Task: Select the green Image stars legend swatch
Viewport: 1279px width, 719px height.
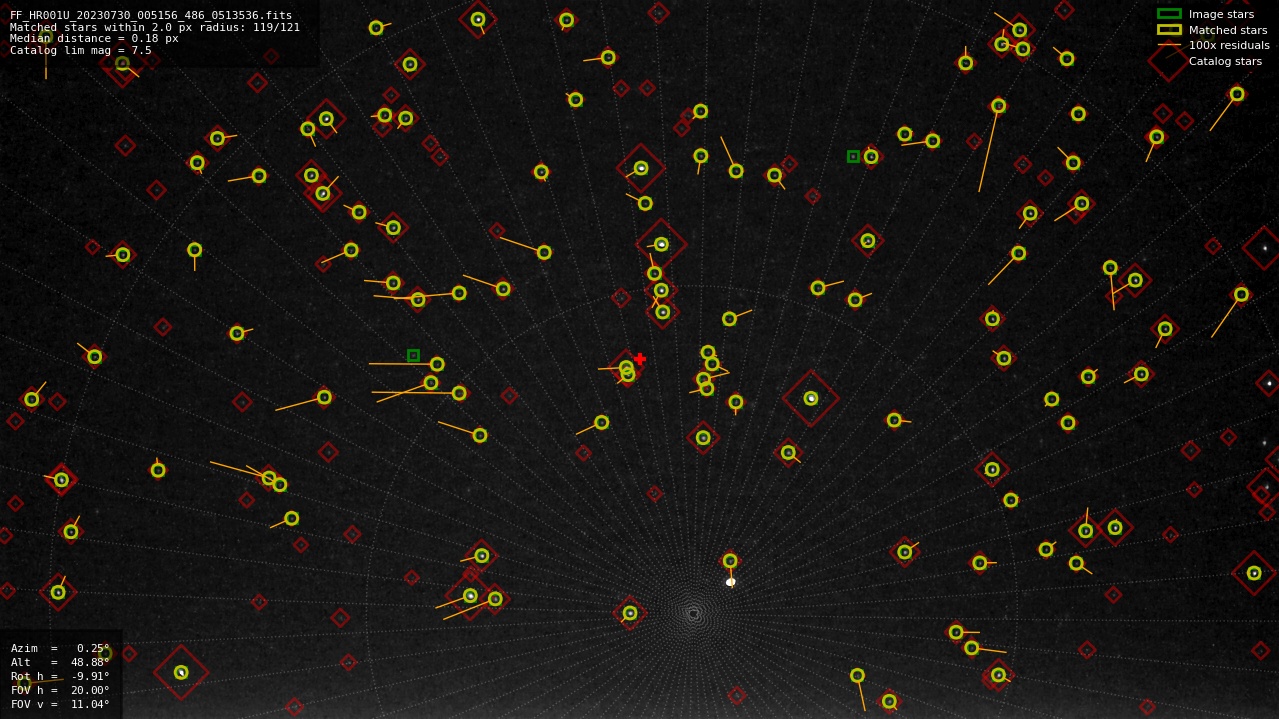Action: 1169,14
